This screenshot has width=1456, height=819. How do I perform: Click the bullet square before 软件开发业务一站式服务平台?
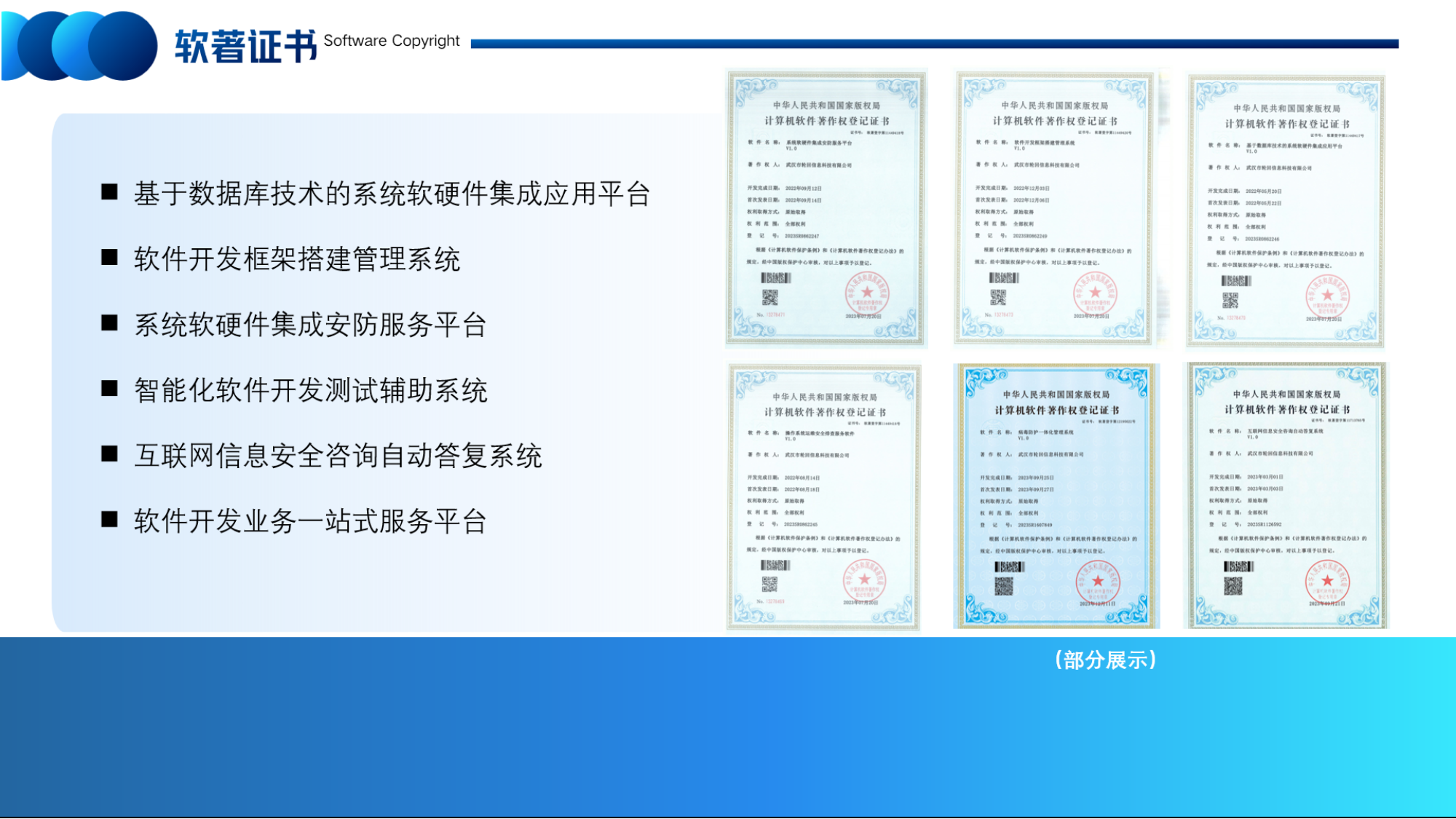[110, 520]
